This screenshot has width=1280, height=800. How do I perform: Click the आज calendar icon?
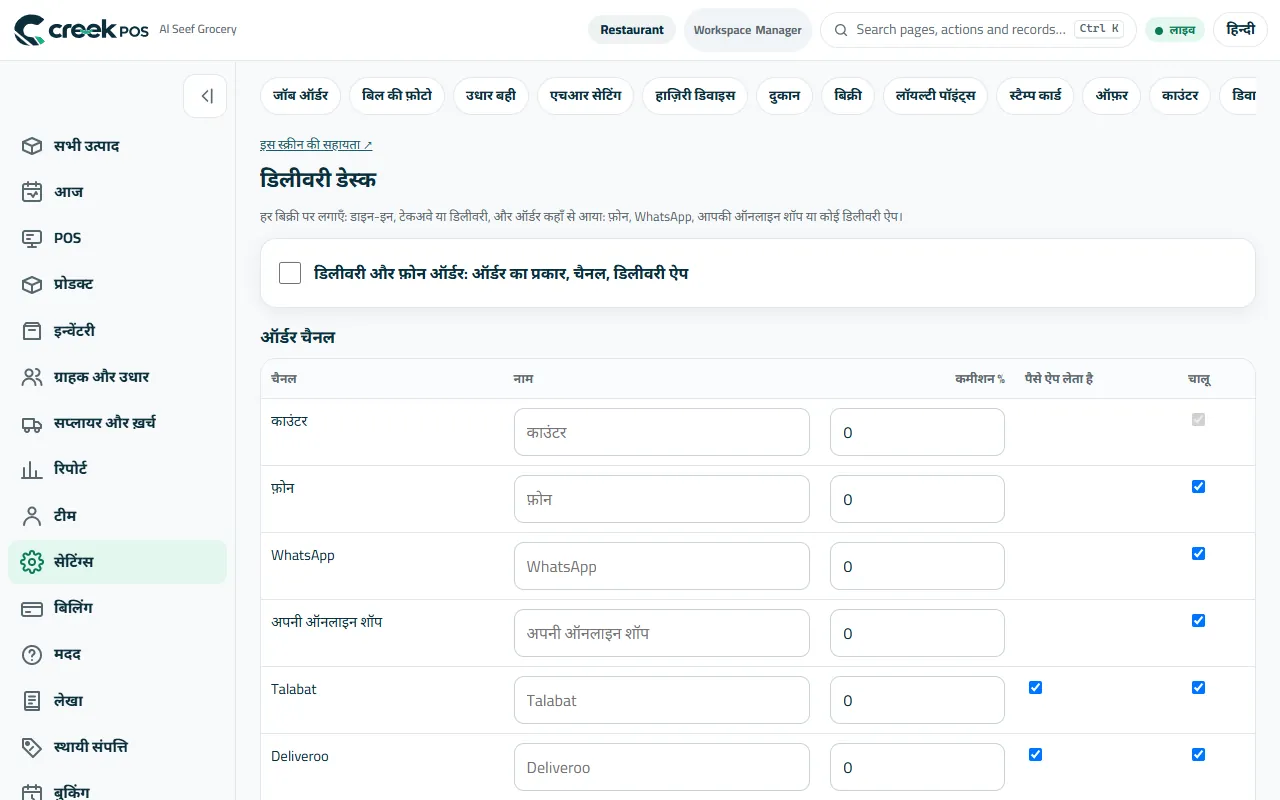pyautogui.click(x=32, y=192)
